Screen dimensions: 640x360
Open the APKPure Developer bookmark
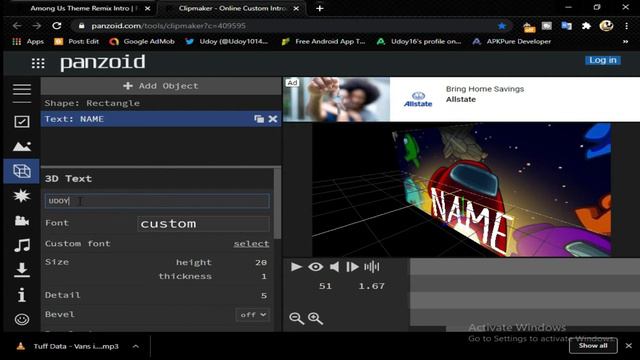tap(511, 41)
